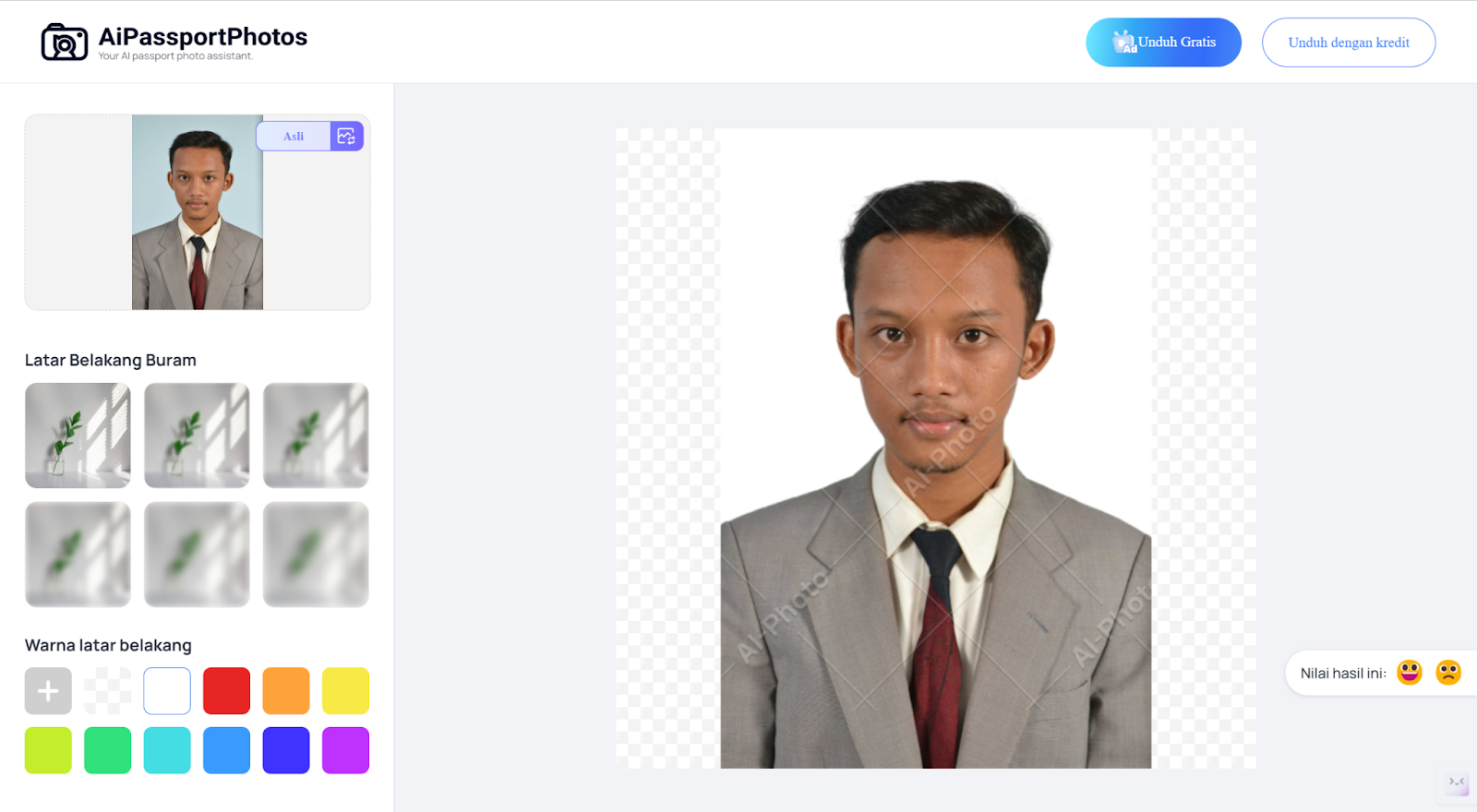Click the AiPassportPhotos camera logo
1477x812 pixels.
pos(65,42)
